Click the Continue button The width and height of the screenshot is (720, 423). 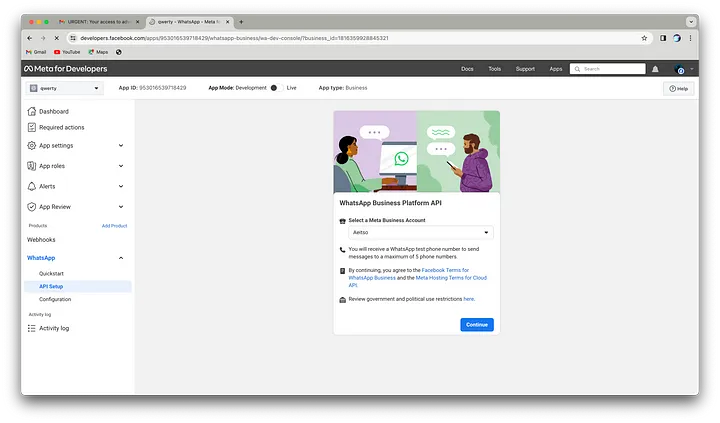point(477,325)
